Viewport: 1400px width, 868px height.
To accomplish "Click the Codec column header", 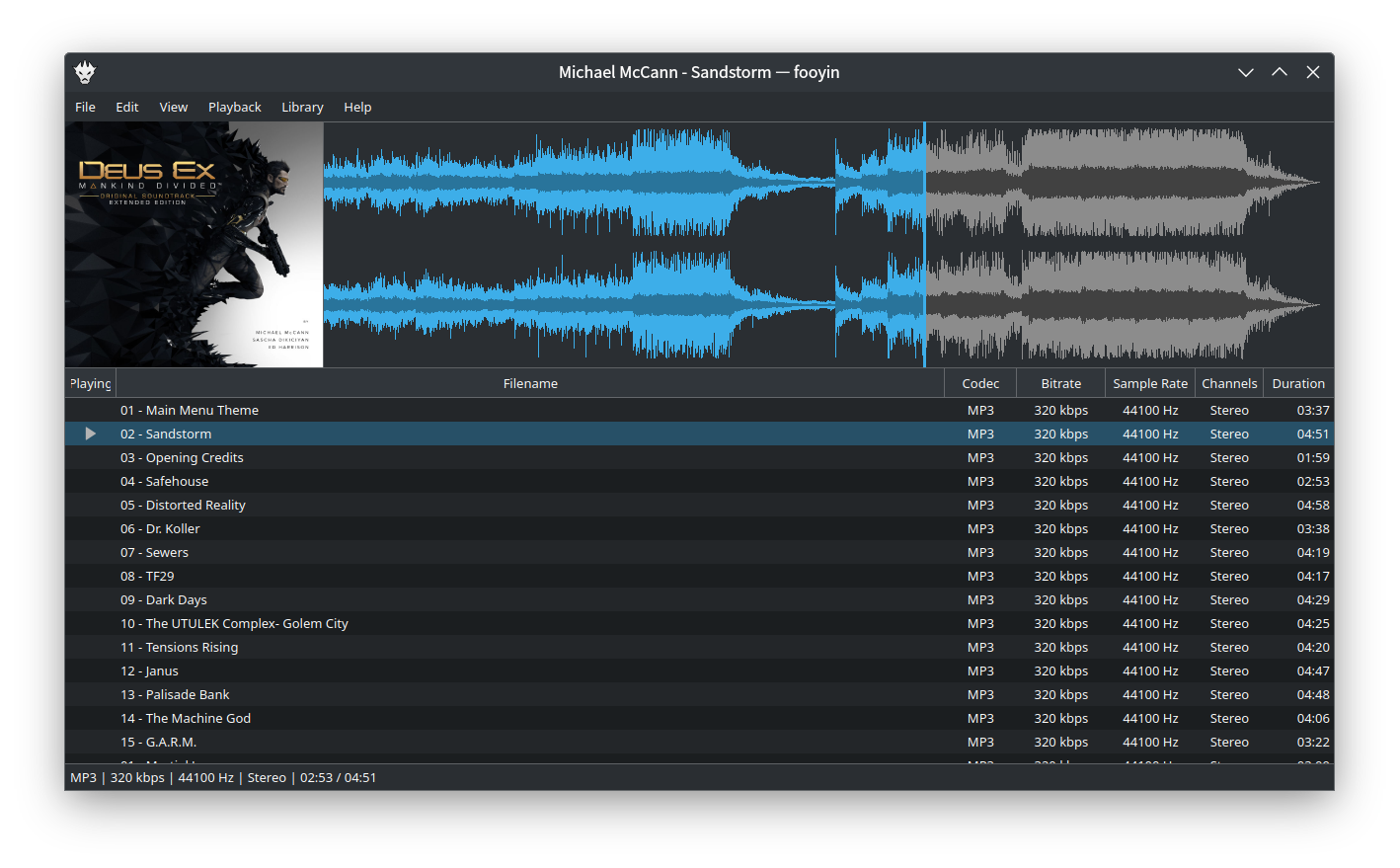I will [x=980, y=383].
